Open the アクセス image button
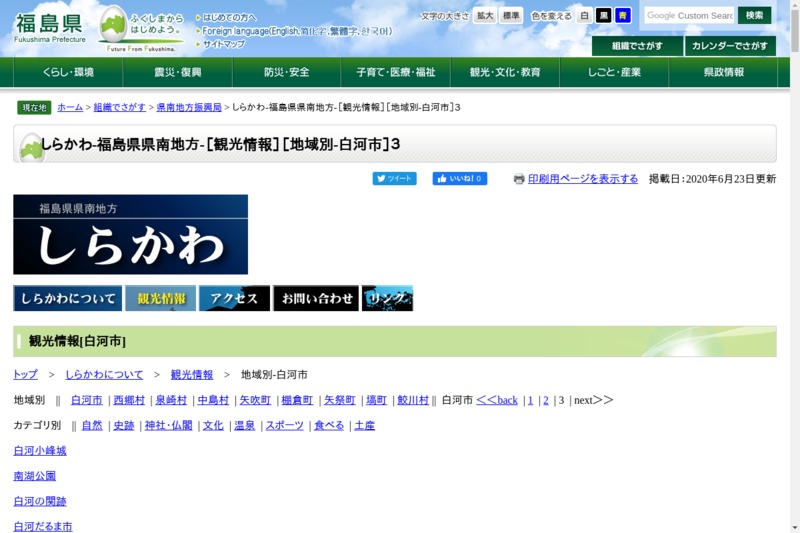This screenshot has width=800, height=533. (234, 298)
